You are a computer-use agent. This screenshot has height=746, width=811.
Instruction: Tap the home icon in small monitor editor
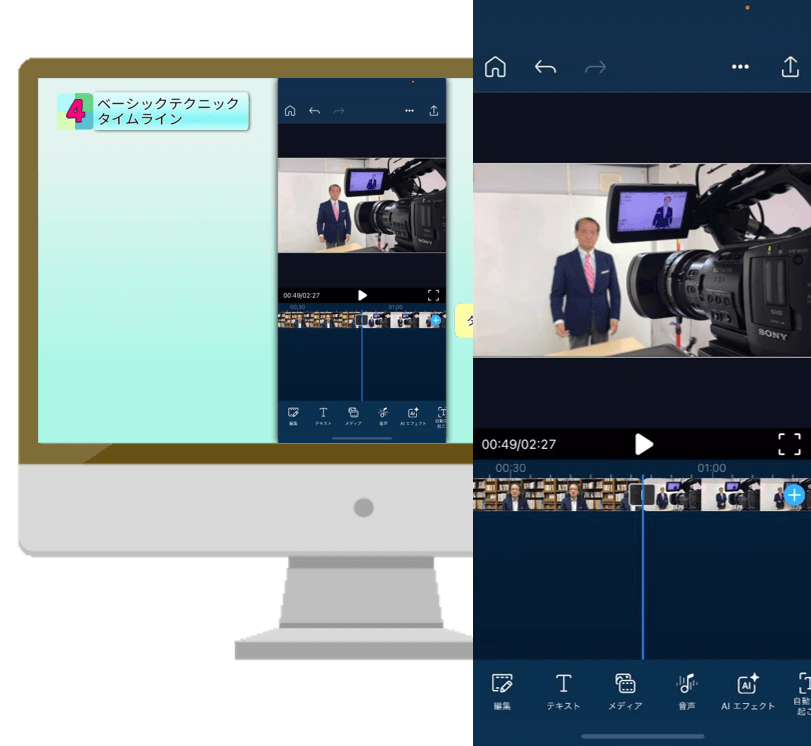pos(290,111)
